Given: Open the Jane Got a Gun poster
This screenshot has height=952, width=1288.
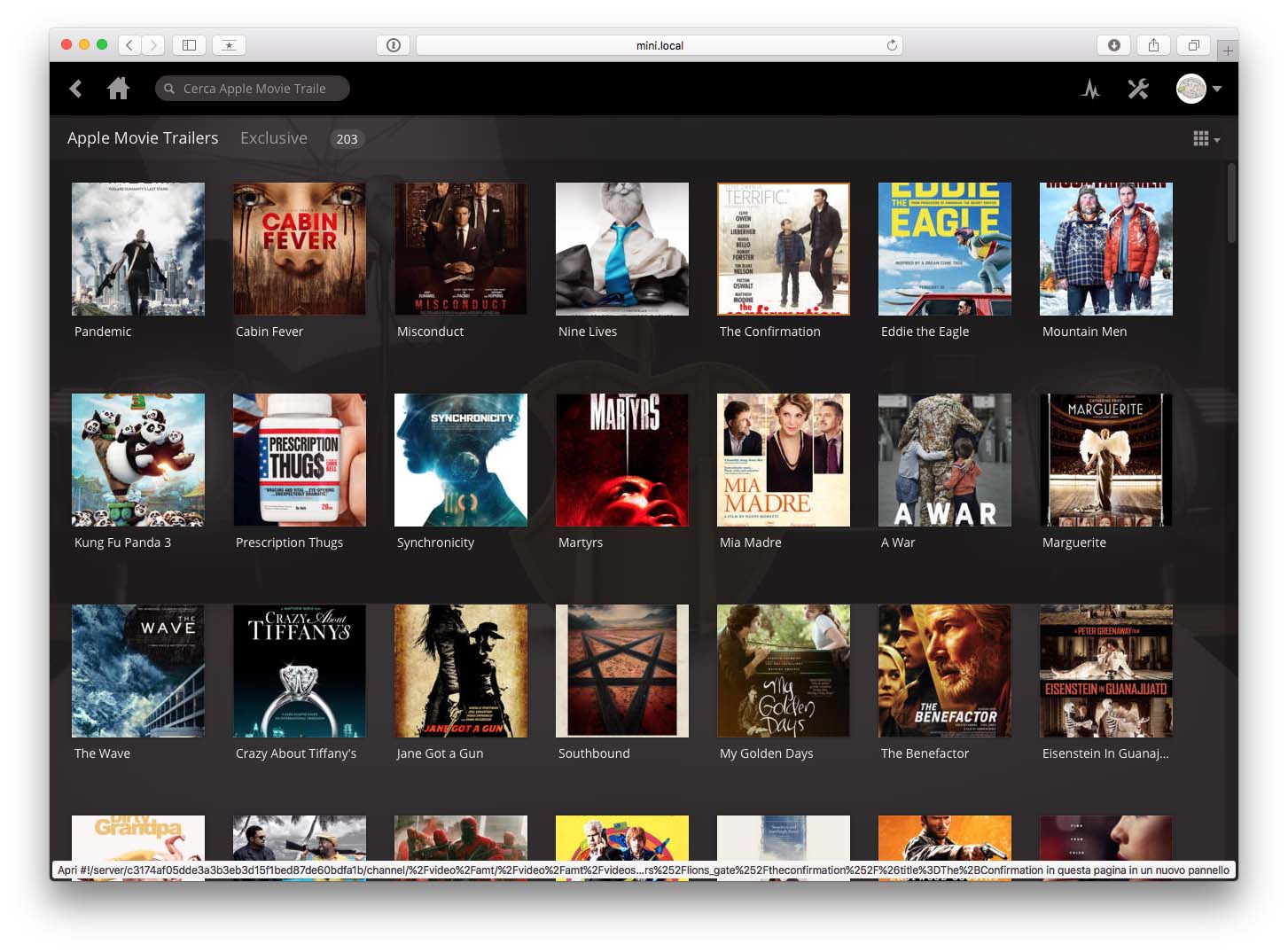Looking at the screenshot, I should 461,671.
